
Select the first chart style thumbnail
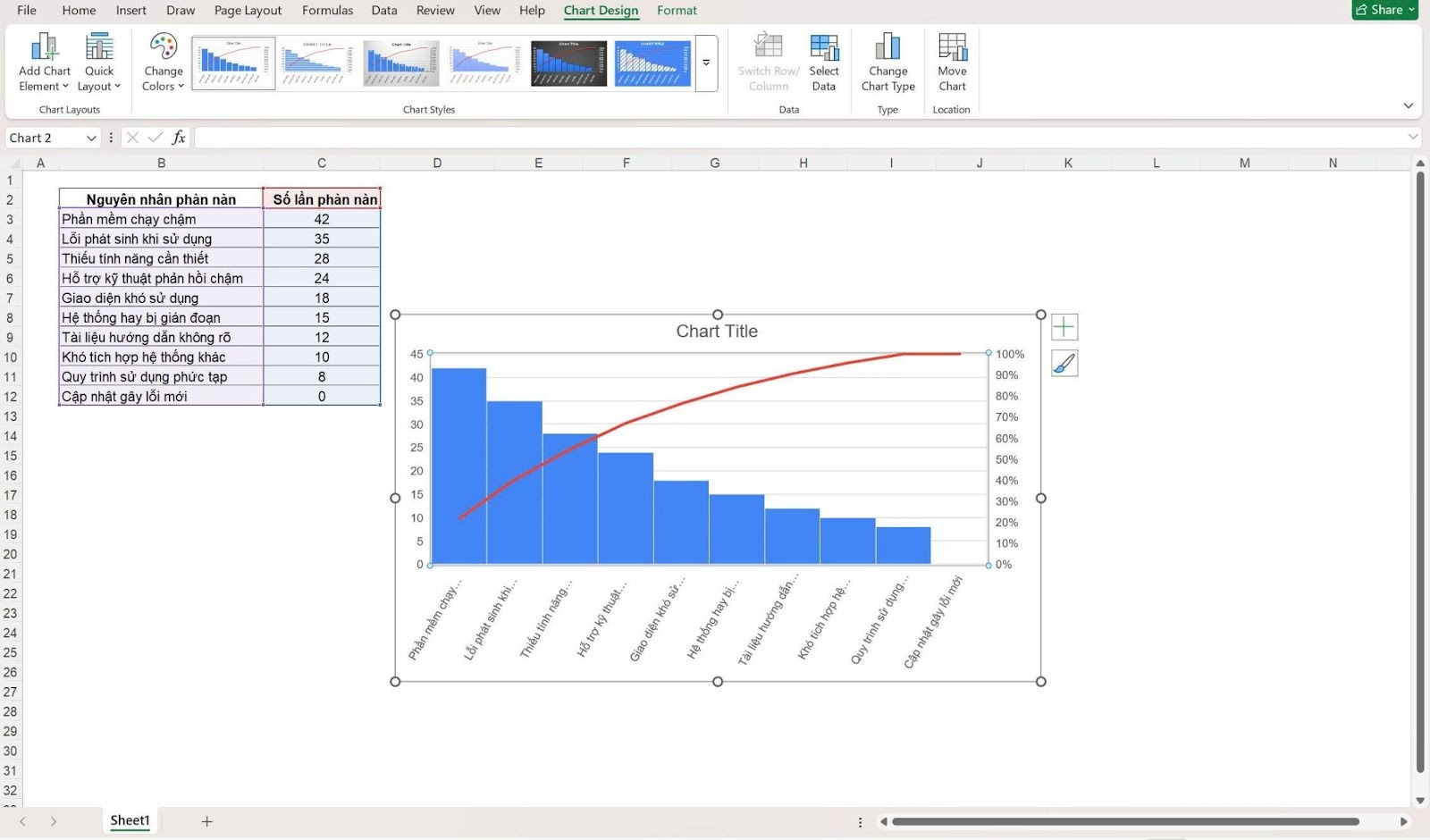(x=233, y=63)
